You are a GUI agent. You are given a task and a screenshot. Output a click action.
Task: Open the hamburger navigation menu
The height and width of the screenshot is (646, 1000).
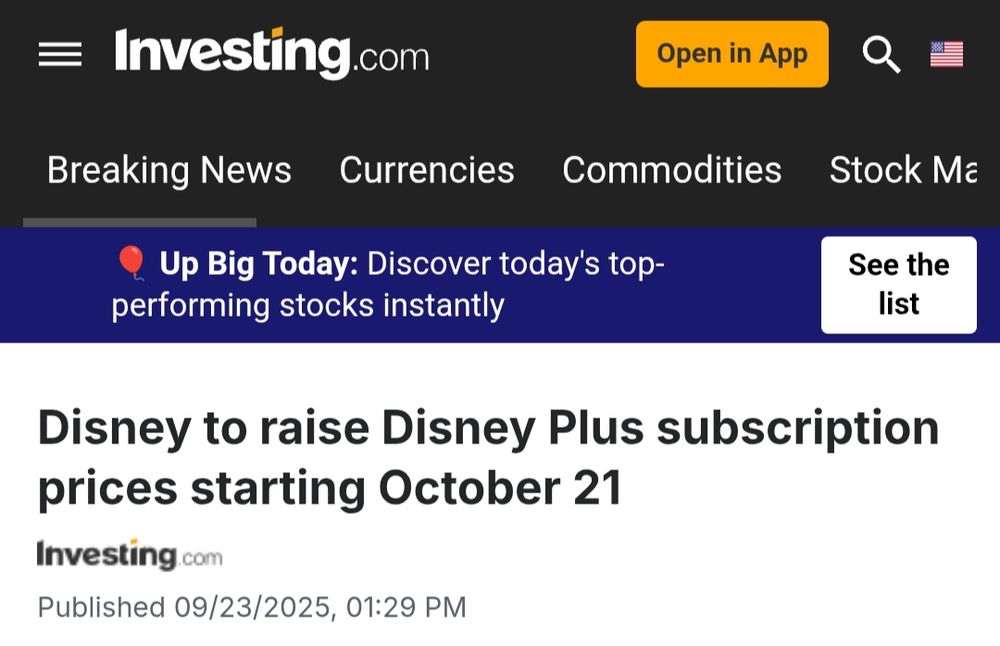60,54
